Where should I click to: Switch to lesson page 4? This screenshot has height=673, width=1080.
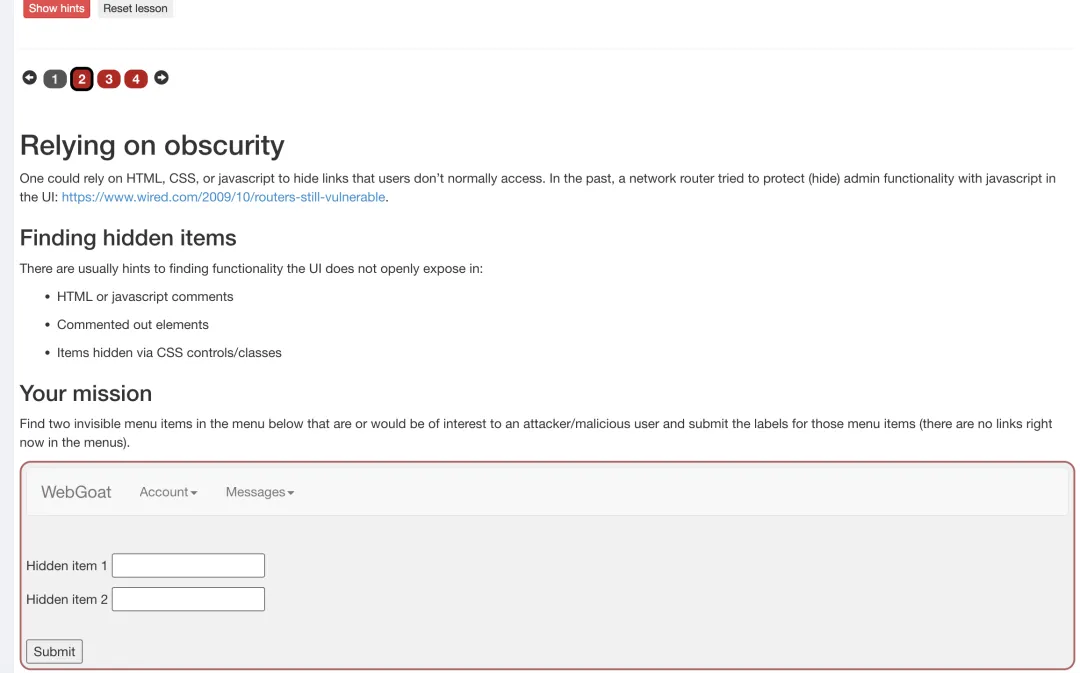(x=136, y=79)
